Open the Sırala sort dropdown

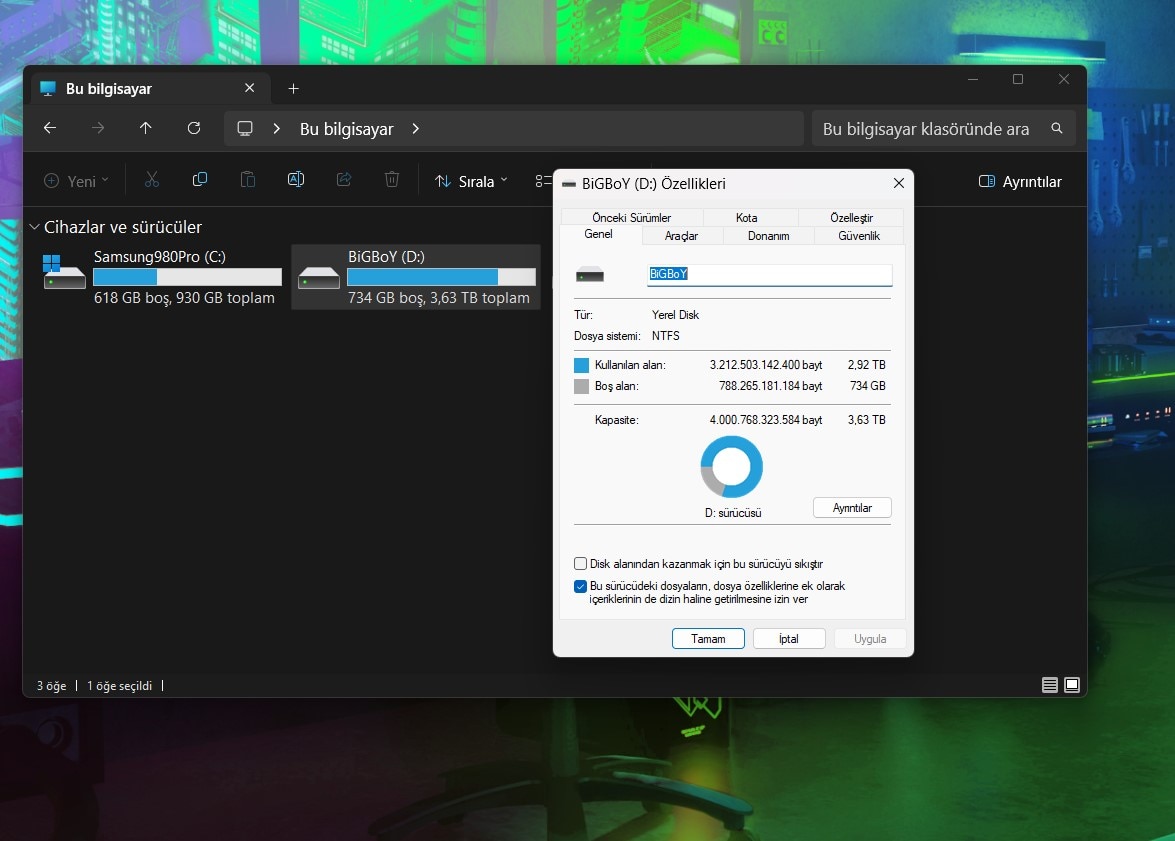pos(471,181)
